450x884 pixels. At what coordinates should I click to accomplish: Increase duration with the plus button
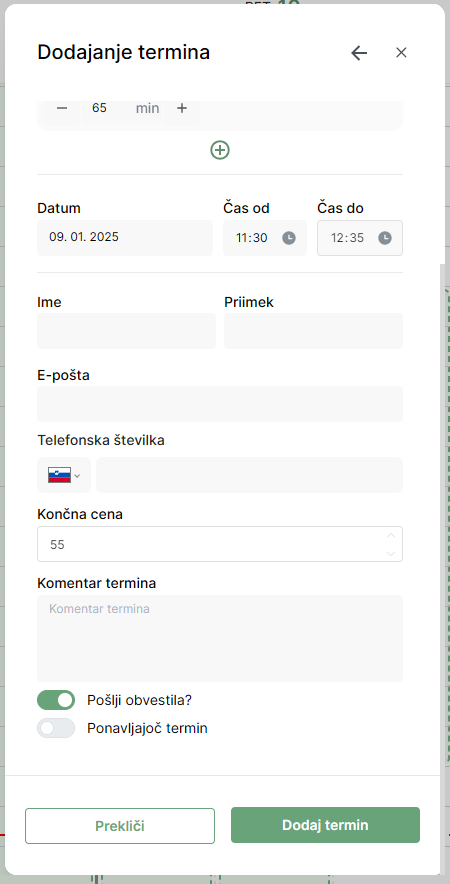pyautogui.click(x=182, y=108)
